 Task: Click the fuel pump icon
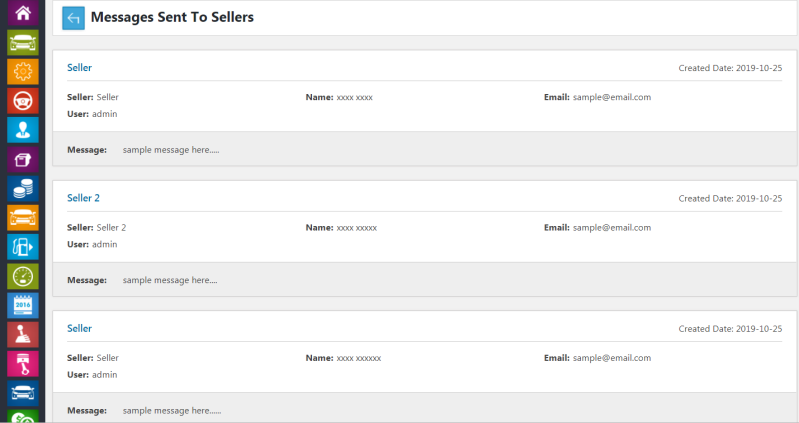coord(22,246)
